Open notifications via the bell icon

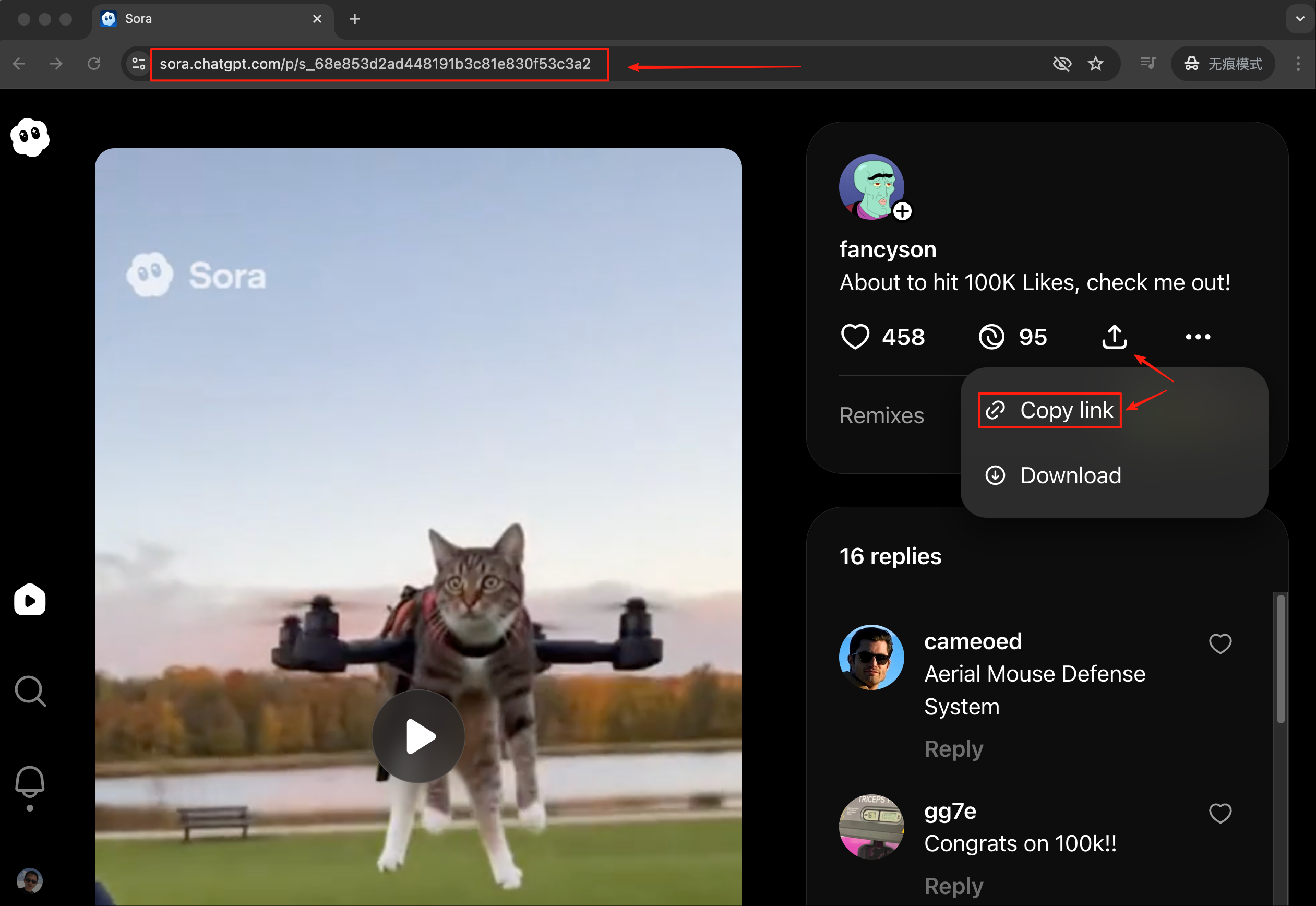point(30,782)
